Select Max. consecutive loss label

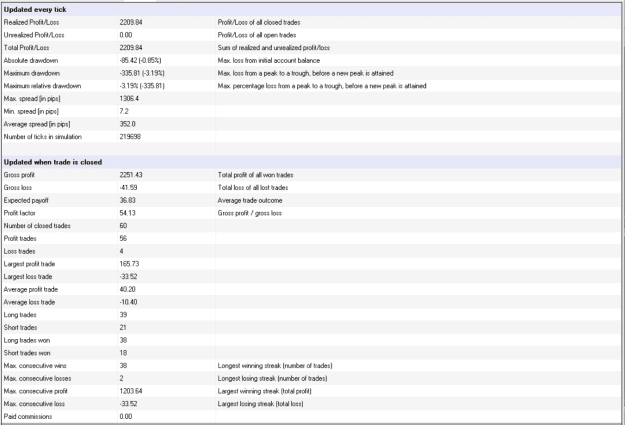coord(34,405)
